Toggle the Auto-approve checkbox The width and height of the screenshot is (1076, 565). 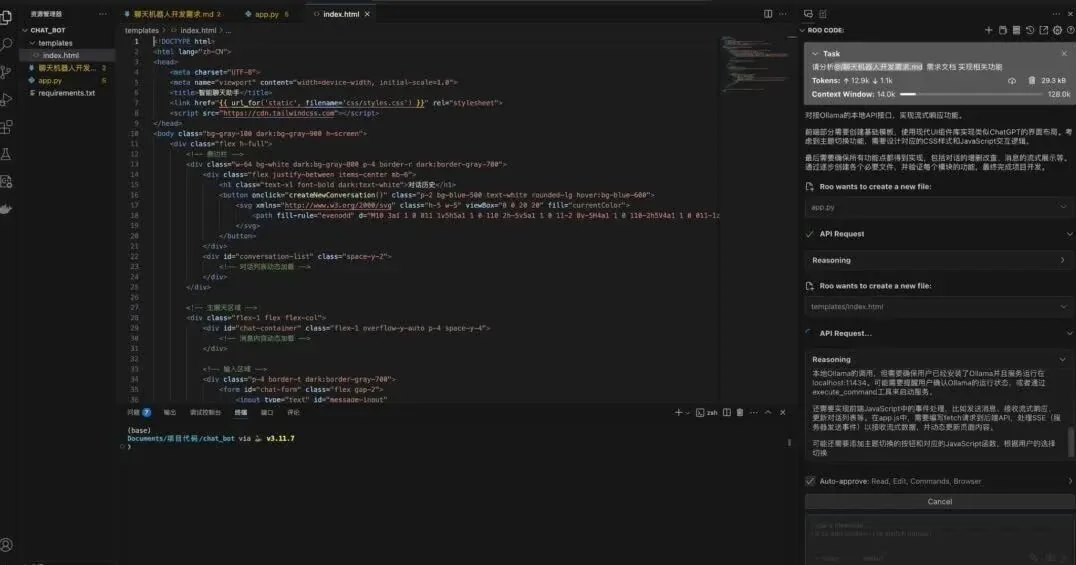810,481
